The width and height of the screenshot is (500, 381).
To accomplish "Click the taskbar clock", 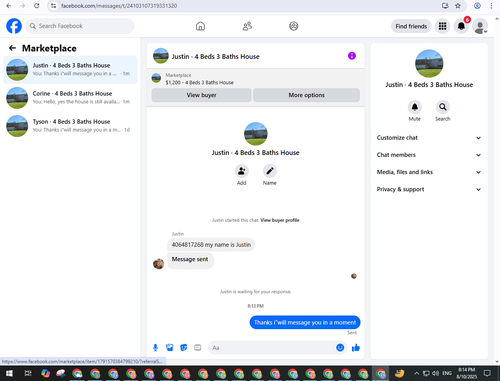I will (467, 373).
